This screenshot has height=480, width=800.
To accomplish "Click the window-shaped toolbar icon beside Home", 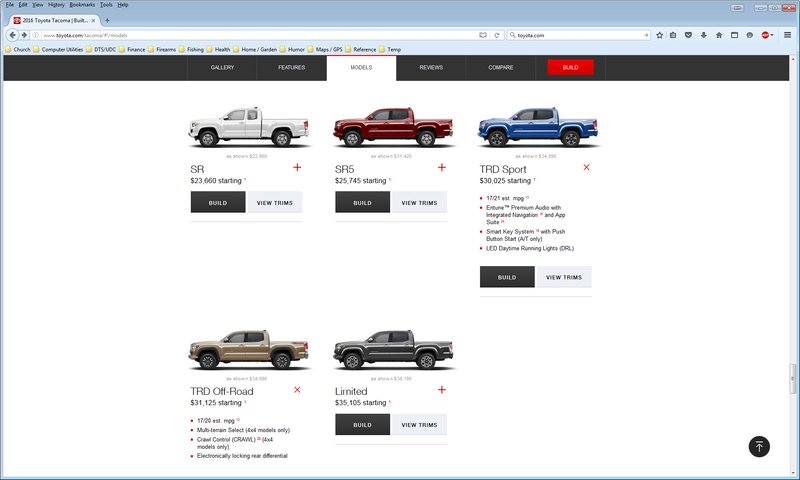I will (x=734, y=35).
